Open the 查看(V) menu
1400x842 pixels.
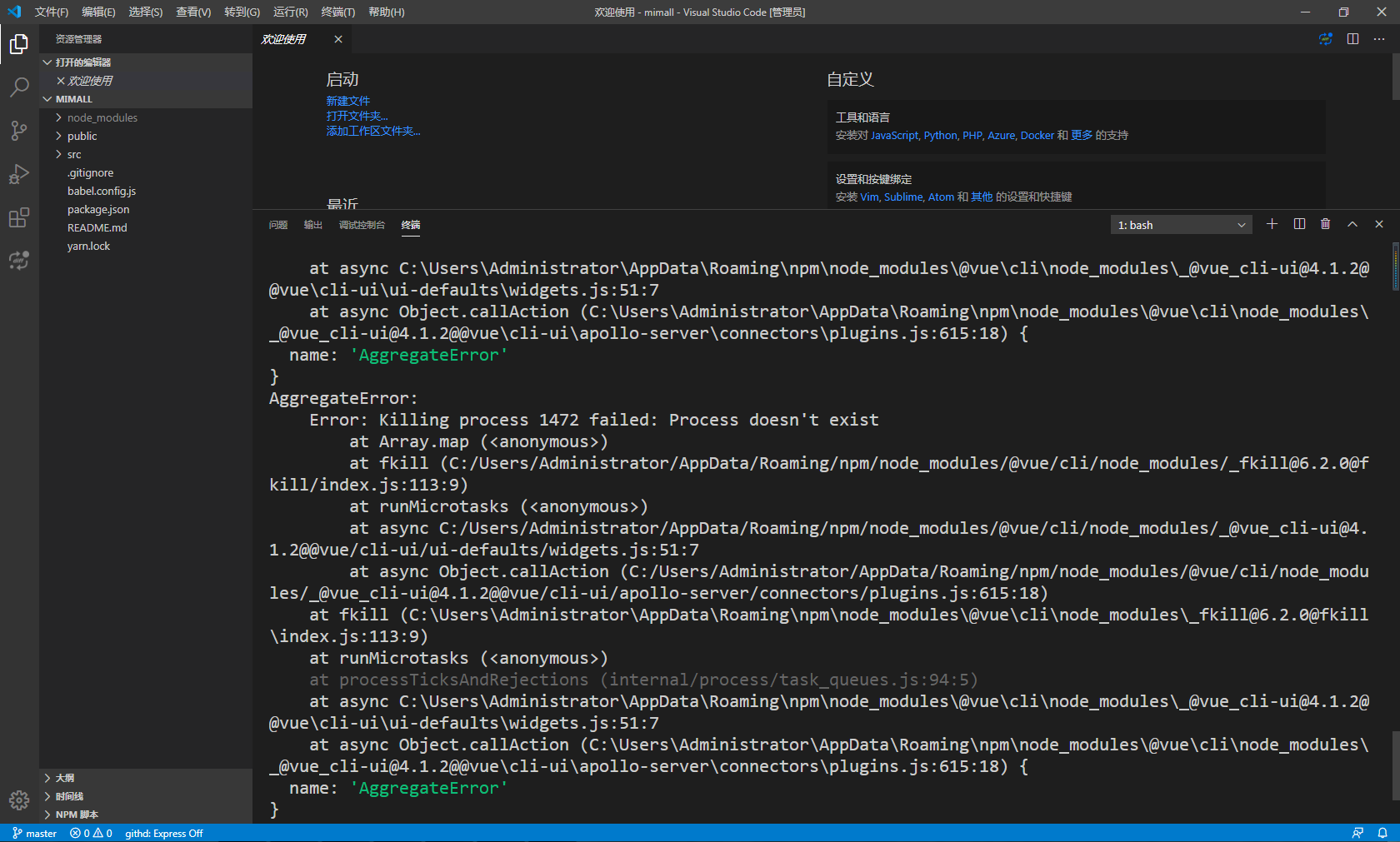point(193,12)
